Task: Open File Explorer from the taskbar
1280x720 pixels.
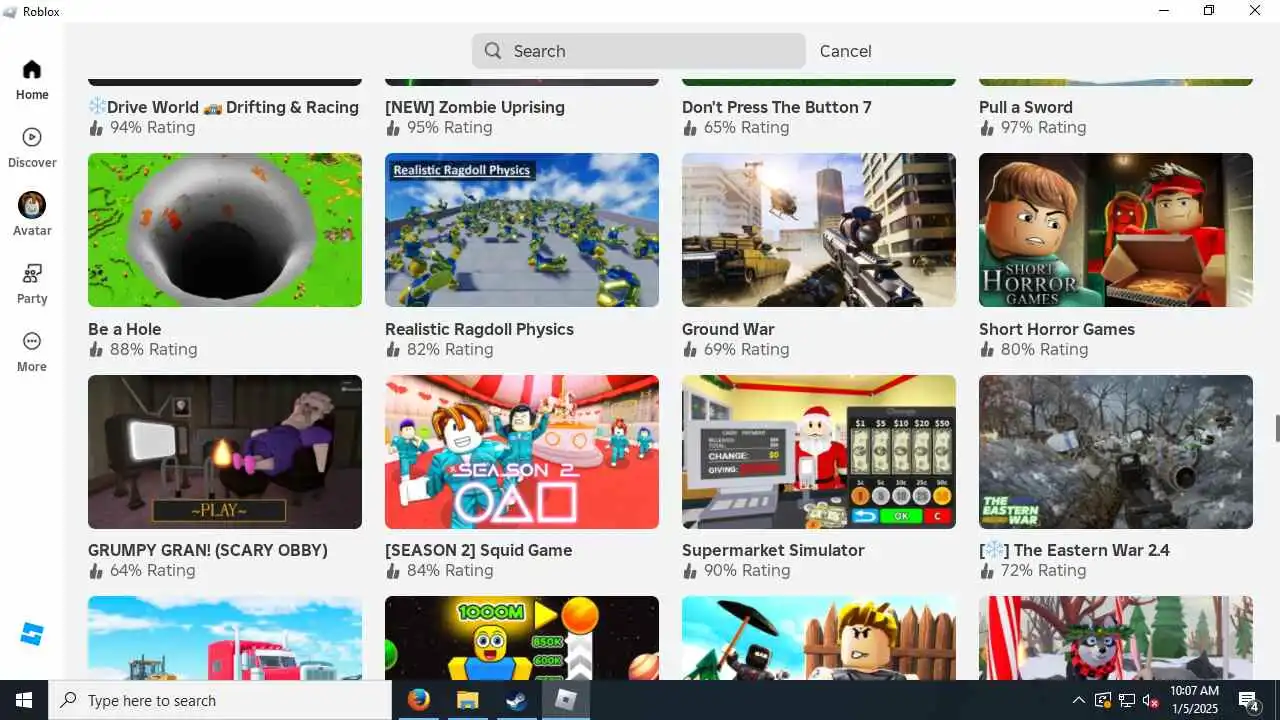Action: click(x=468, y=700)
